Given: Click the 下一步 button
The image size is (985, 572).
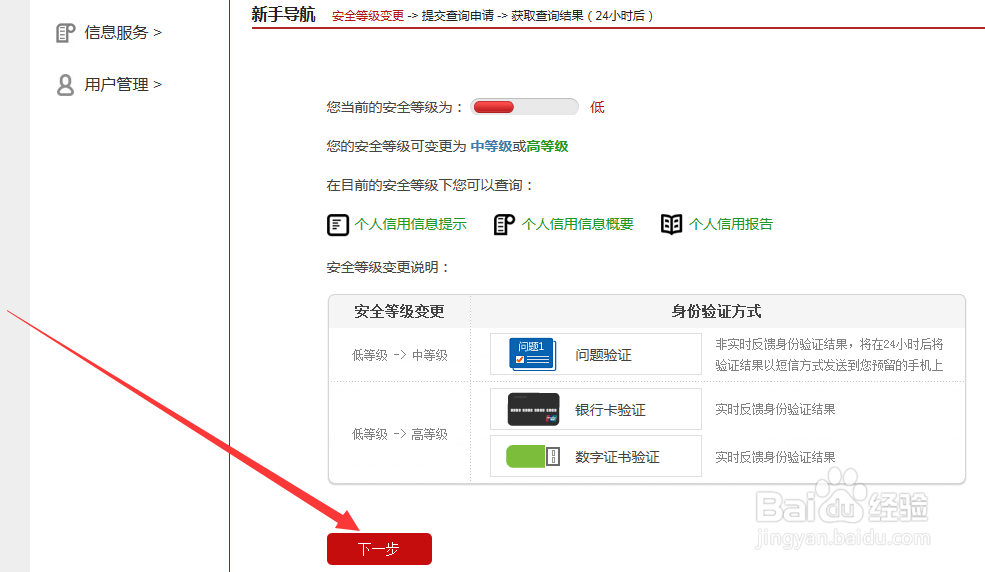Looking at the screenshot, I should pos(379,549).
